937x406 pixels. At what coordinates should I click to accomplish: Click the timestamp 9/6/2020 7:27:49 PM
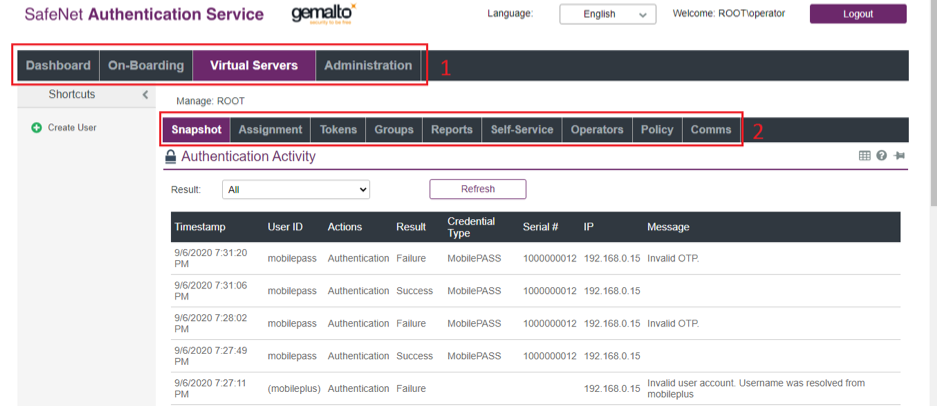[x=210, y=356]
